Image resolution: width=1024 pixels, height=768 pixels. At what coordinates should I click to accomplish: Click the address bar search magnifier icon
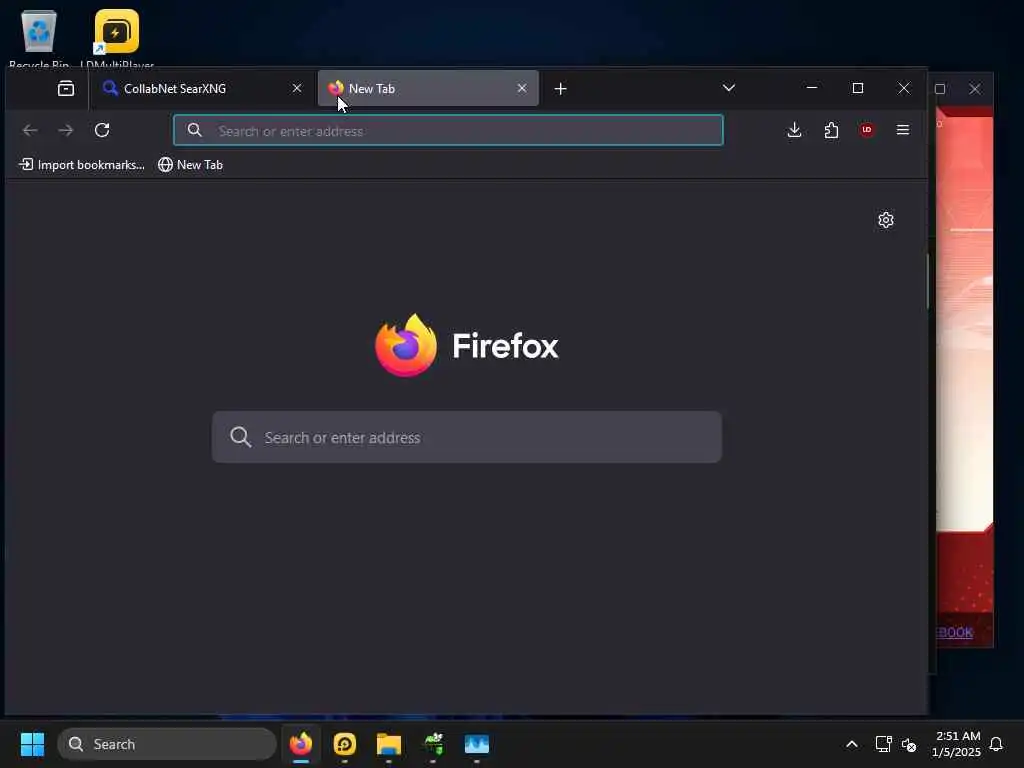coord(195,130)
